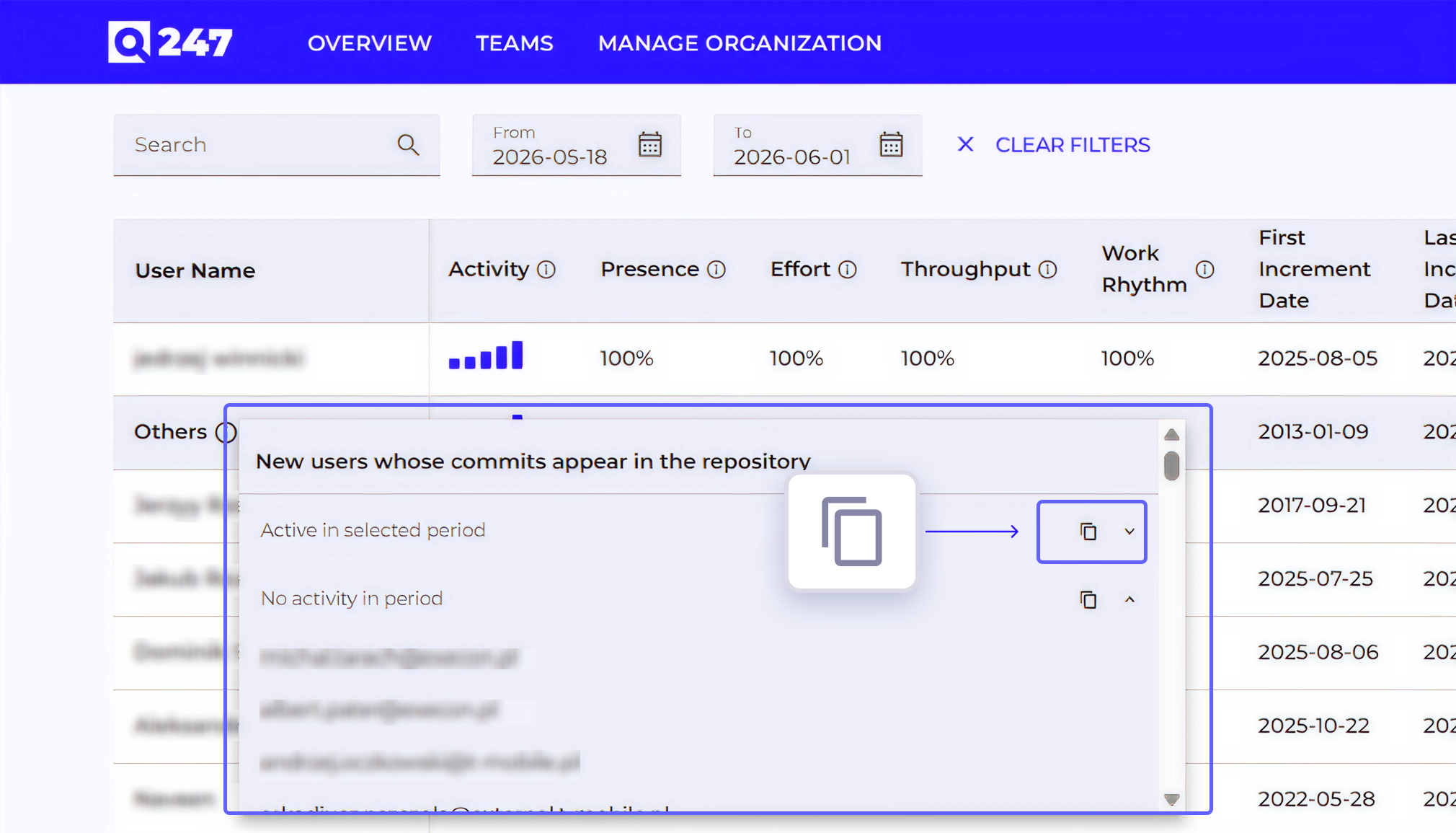Screen dimensions: 1456x833
Task: Open the To date calendar picker
Action: pos(892,144)
